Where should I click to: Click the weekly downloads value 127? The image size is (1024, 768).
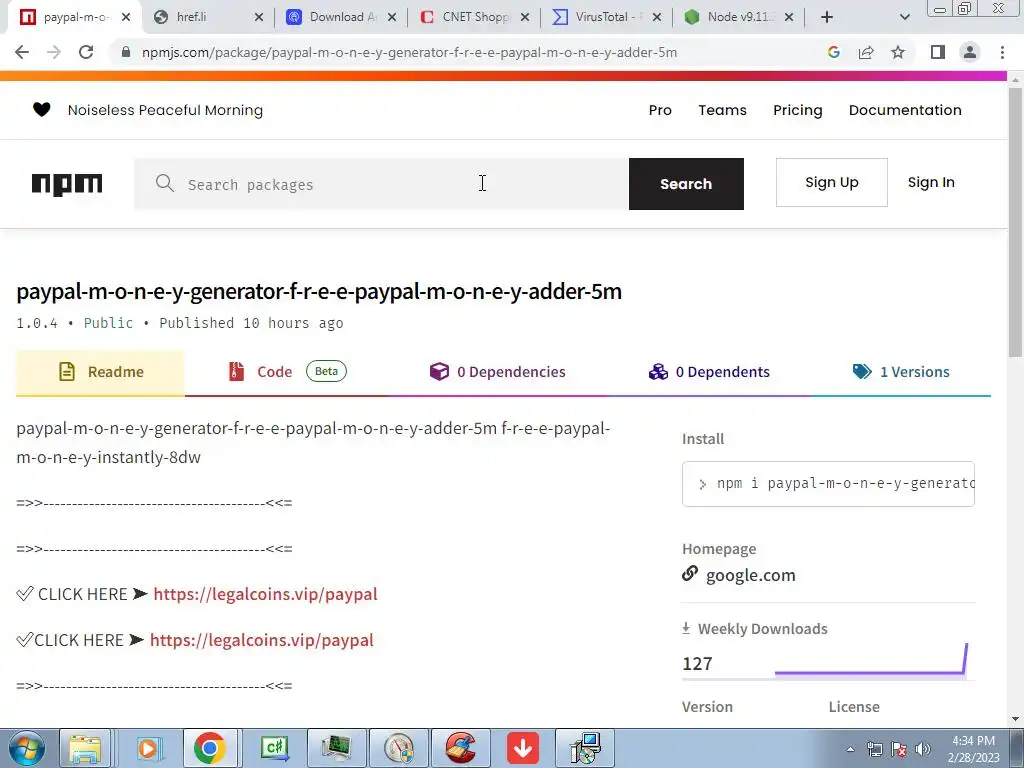697,664
